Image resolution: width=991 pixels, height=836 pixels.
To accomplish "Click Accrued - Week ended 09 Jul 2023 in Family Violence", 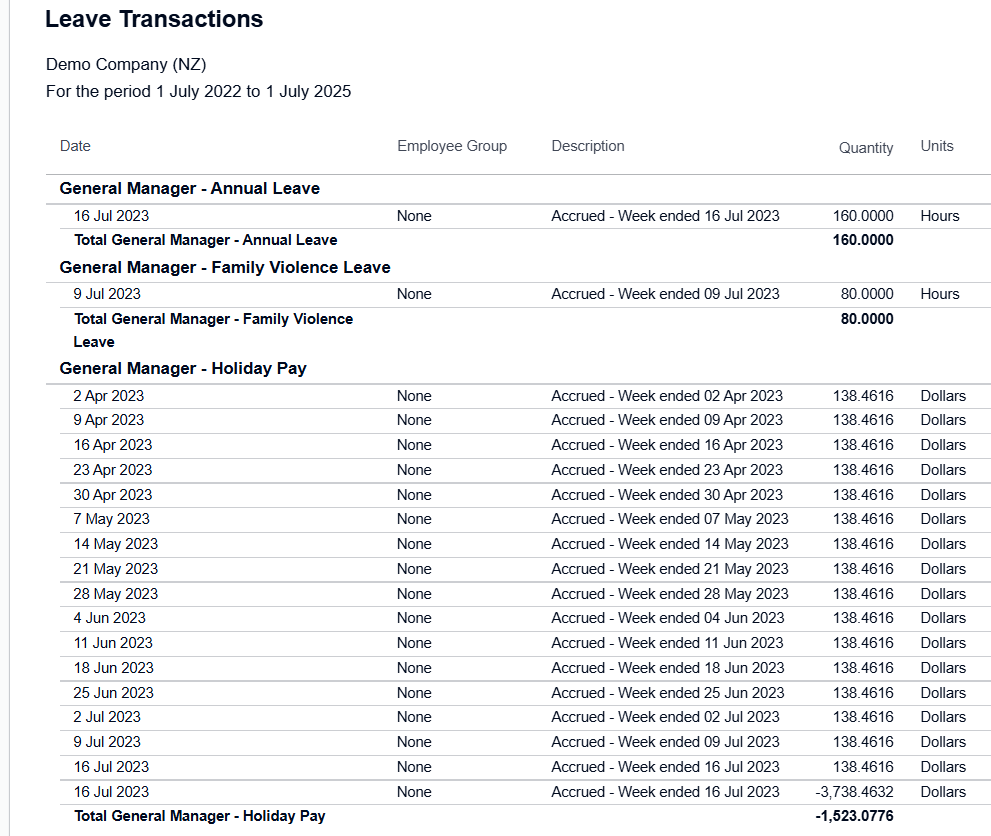I will [x=666, y=294].
